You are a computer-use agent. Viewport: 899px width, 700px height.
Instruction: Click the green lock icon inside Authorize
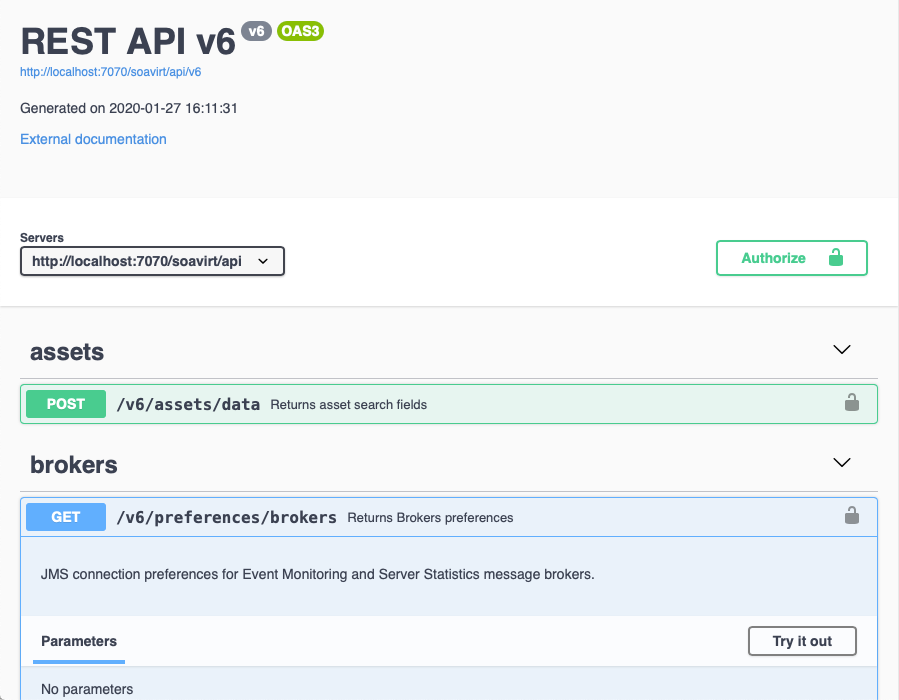[836, 257]
